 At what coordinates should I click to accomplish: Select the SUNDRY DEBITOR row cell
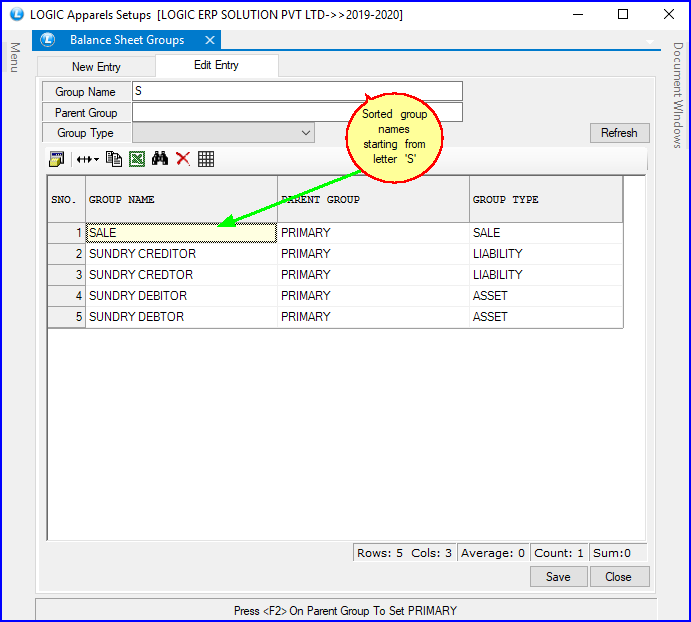(181, 296)
